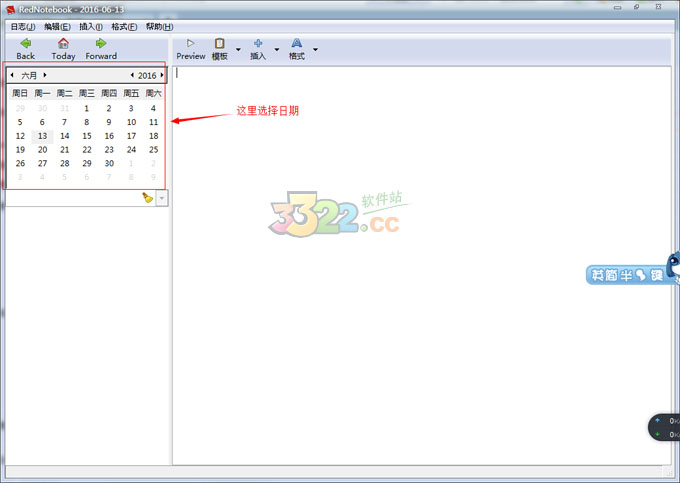680x483 pixels.
Task: Select June 2 in the calendar
Action: pyautogui.click(x=109, y=108)
